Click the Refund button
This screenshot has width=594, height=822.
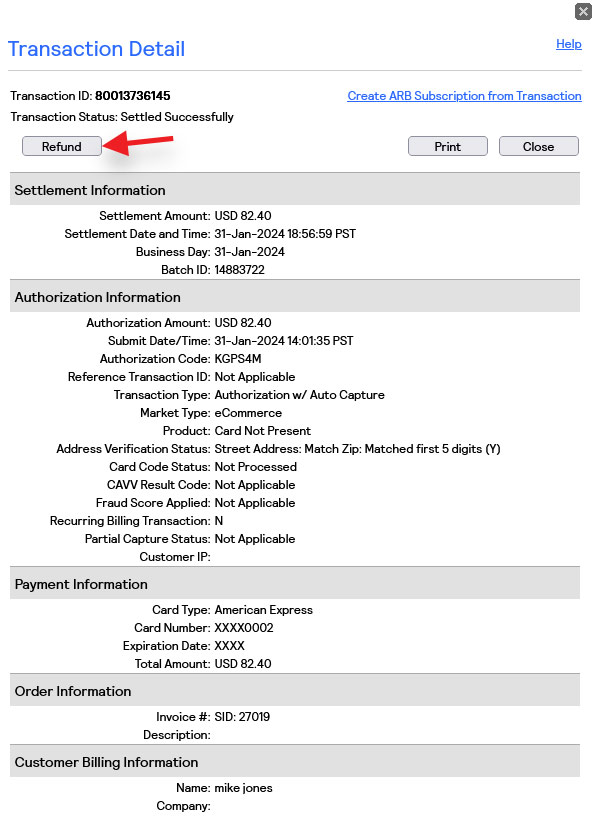click(62, 146)
